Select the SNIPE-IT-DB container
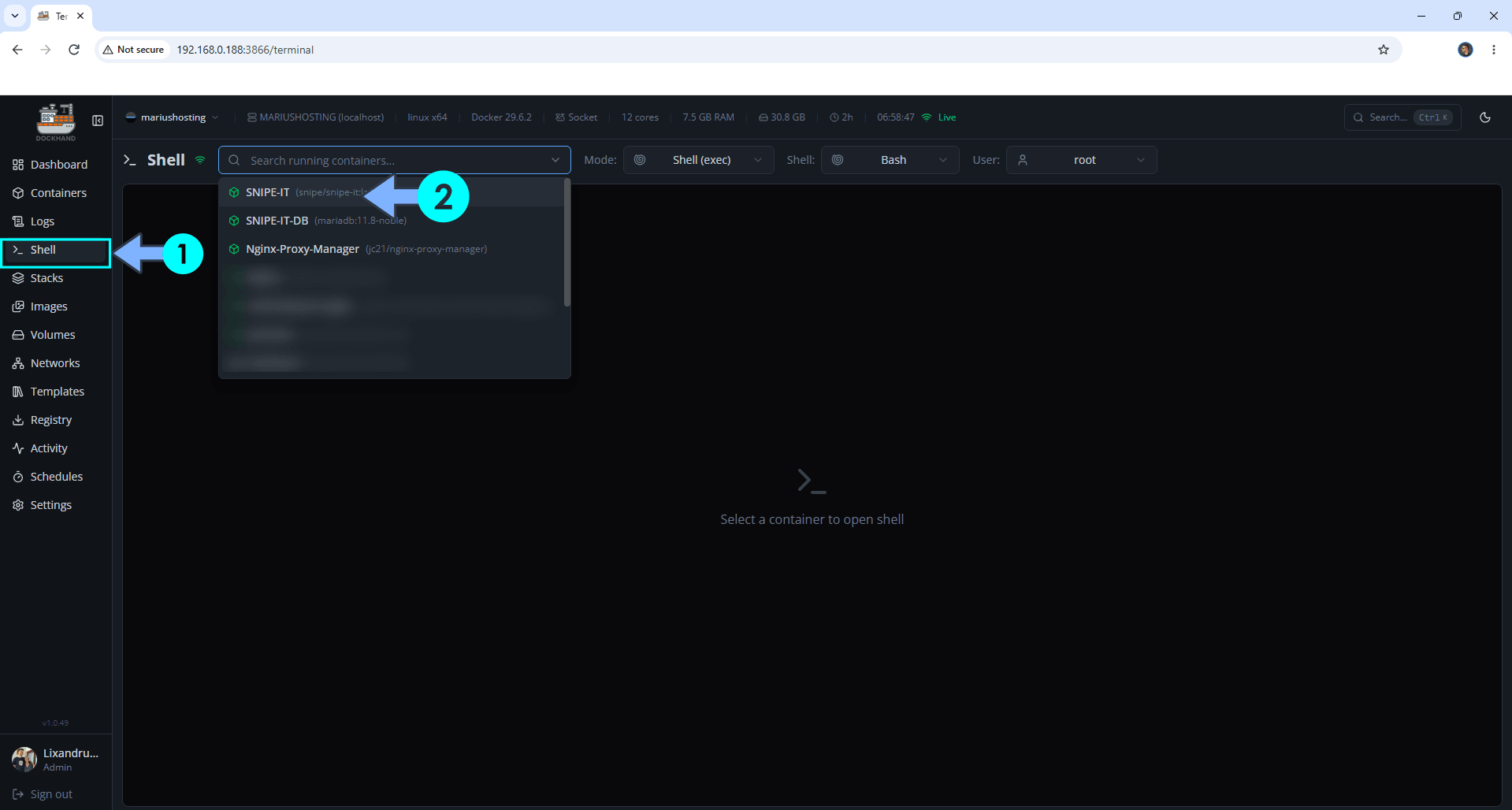 392,221
